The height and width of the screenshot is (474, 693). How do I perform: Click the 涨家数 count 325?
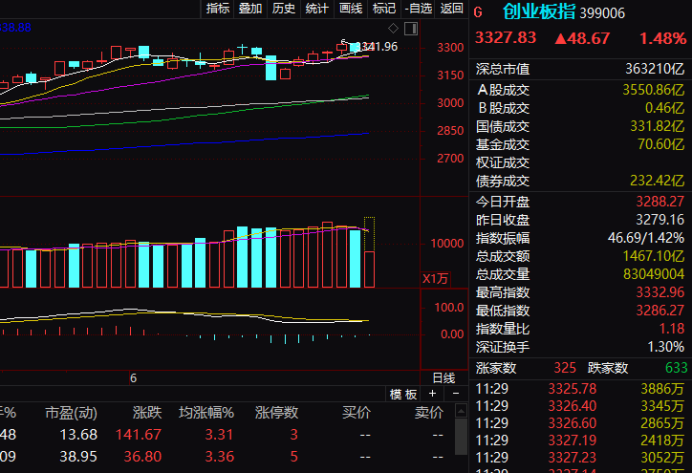(565, 368)
